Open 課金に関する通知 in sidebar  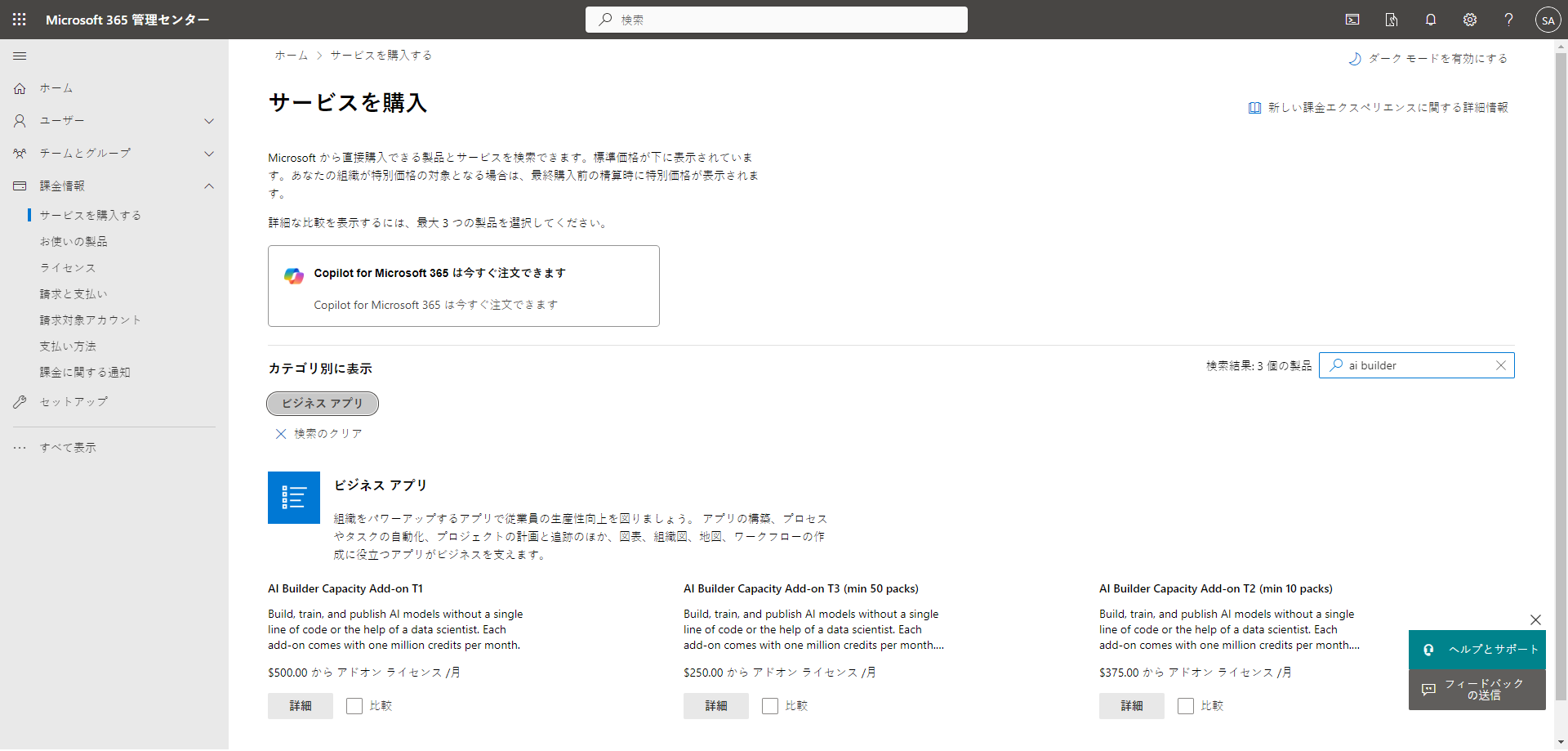85,373
